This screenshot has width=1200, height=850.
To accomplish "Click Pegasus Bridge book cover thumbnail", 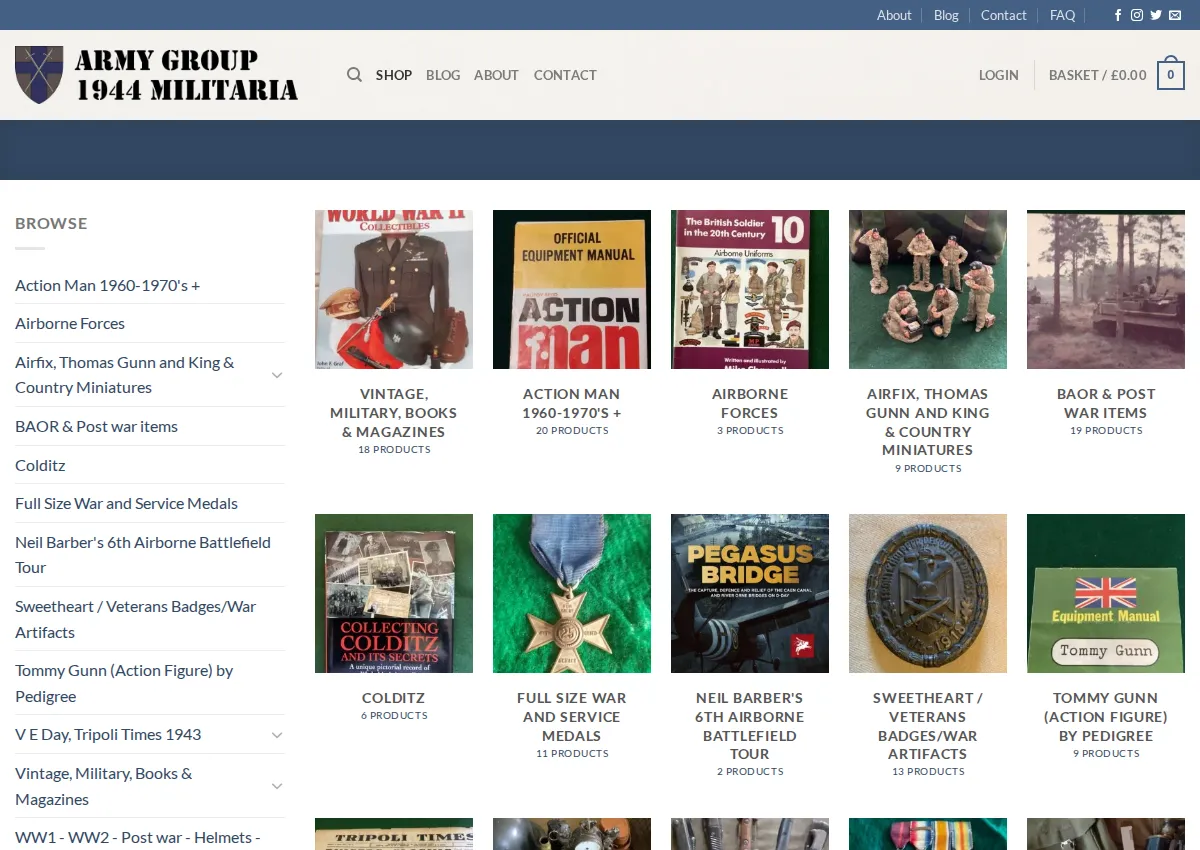I will click(750, 593).
